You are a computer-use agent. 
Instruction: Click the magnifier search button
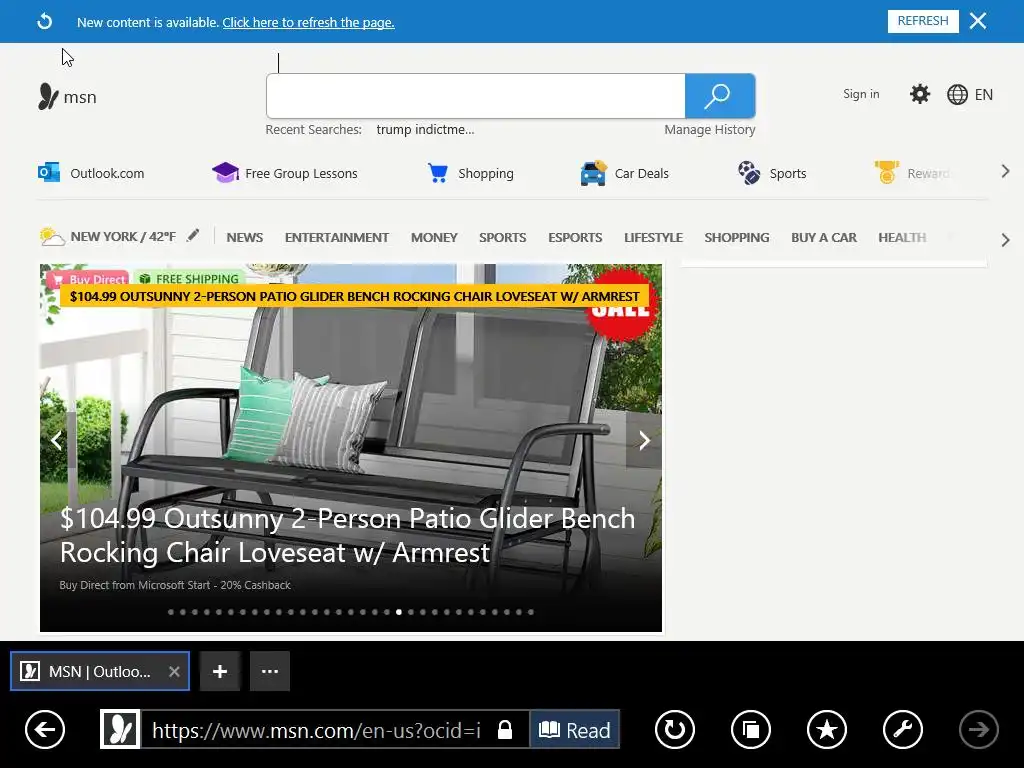point(720,96)
